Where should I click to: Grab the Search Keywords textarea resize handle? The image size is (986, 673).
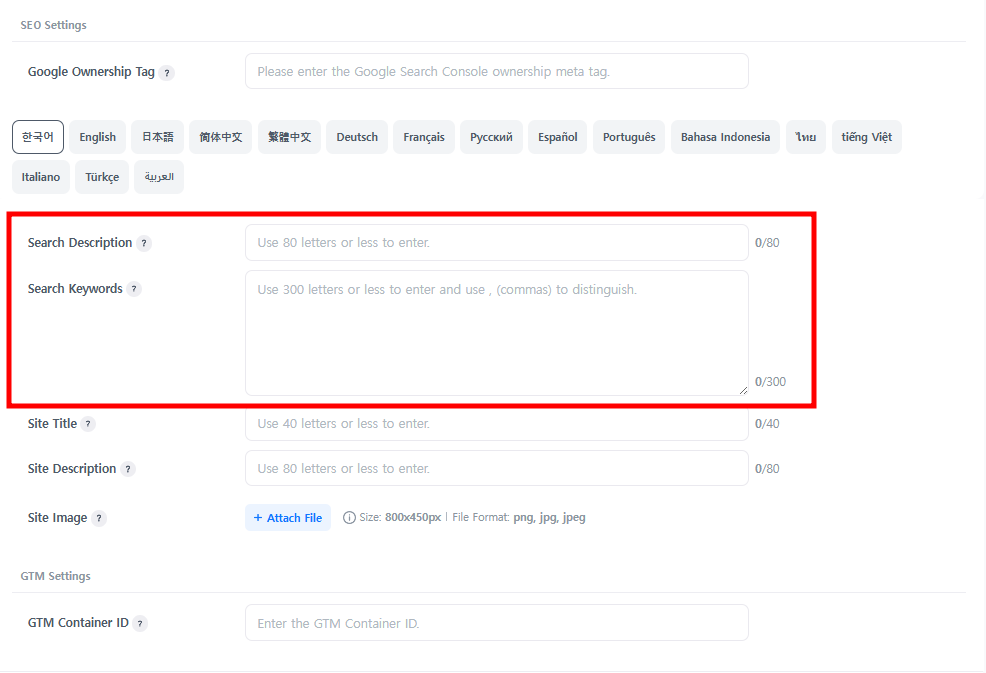(x=743, y=390)
